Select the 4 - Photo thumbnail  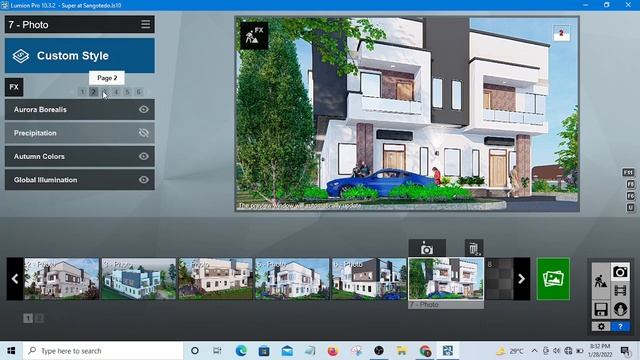pos(216,279)
